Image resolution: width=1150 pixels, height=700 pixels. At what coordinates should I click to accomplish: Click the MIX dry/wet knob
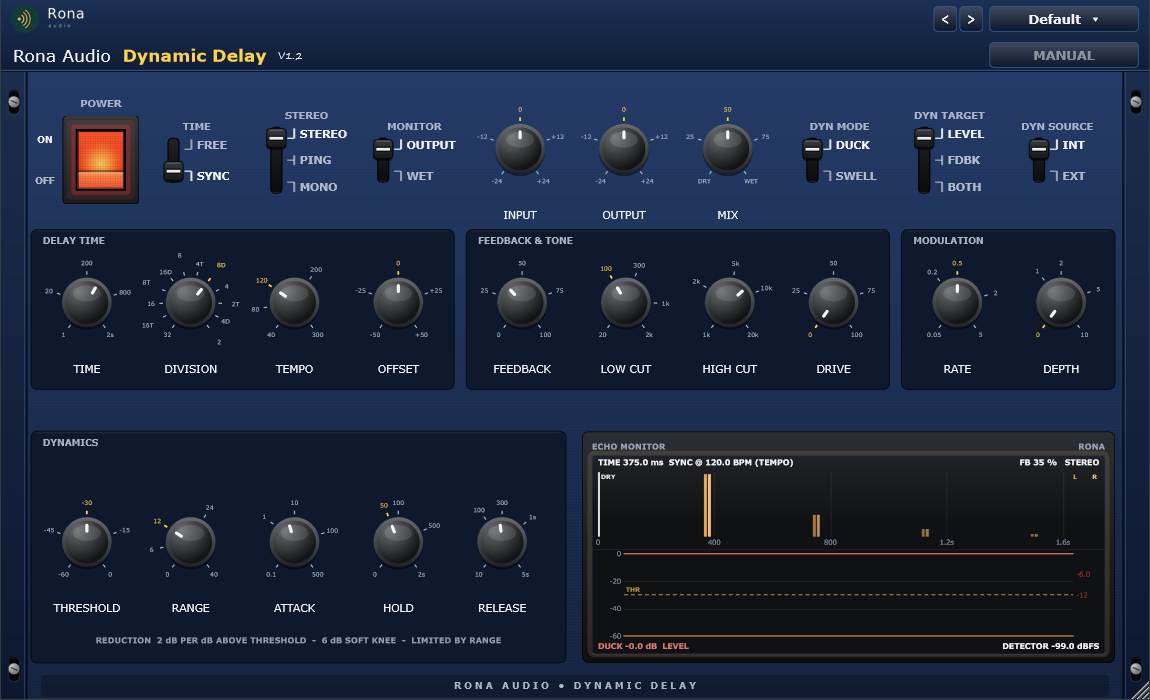click(728, 150)
